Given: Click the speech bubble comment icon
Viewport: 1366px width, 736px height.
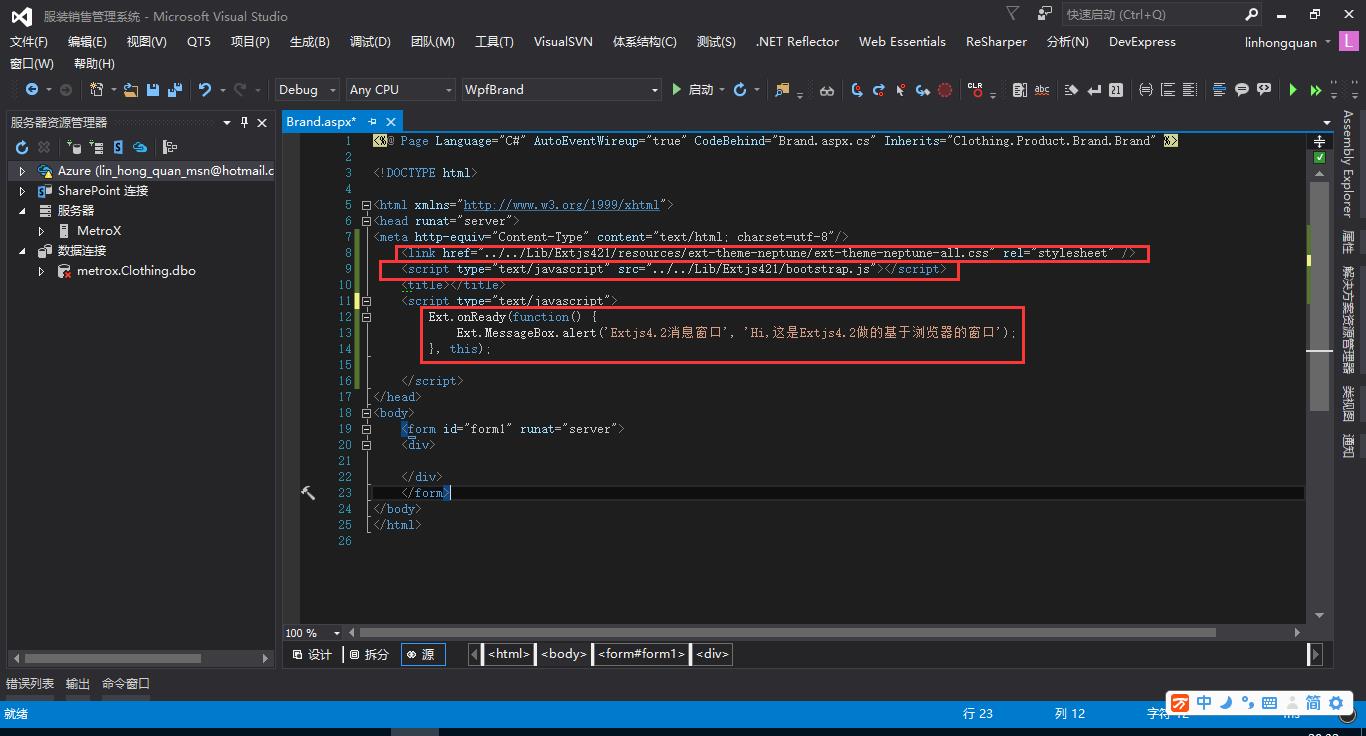Looking at the screenshot, I should [x=1241, y=90].
